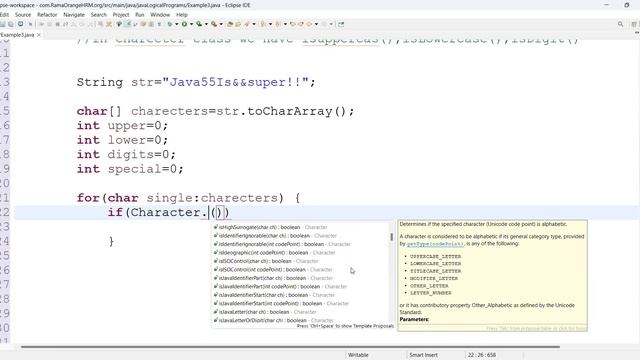Open the Project menu
Viewport: 640px width, 360px height.
(x=121, y=15)
